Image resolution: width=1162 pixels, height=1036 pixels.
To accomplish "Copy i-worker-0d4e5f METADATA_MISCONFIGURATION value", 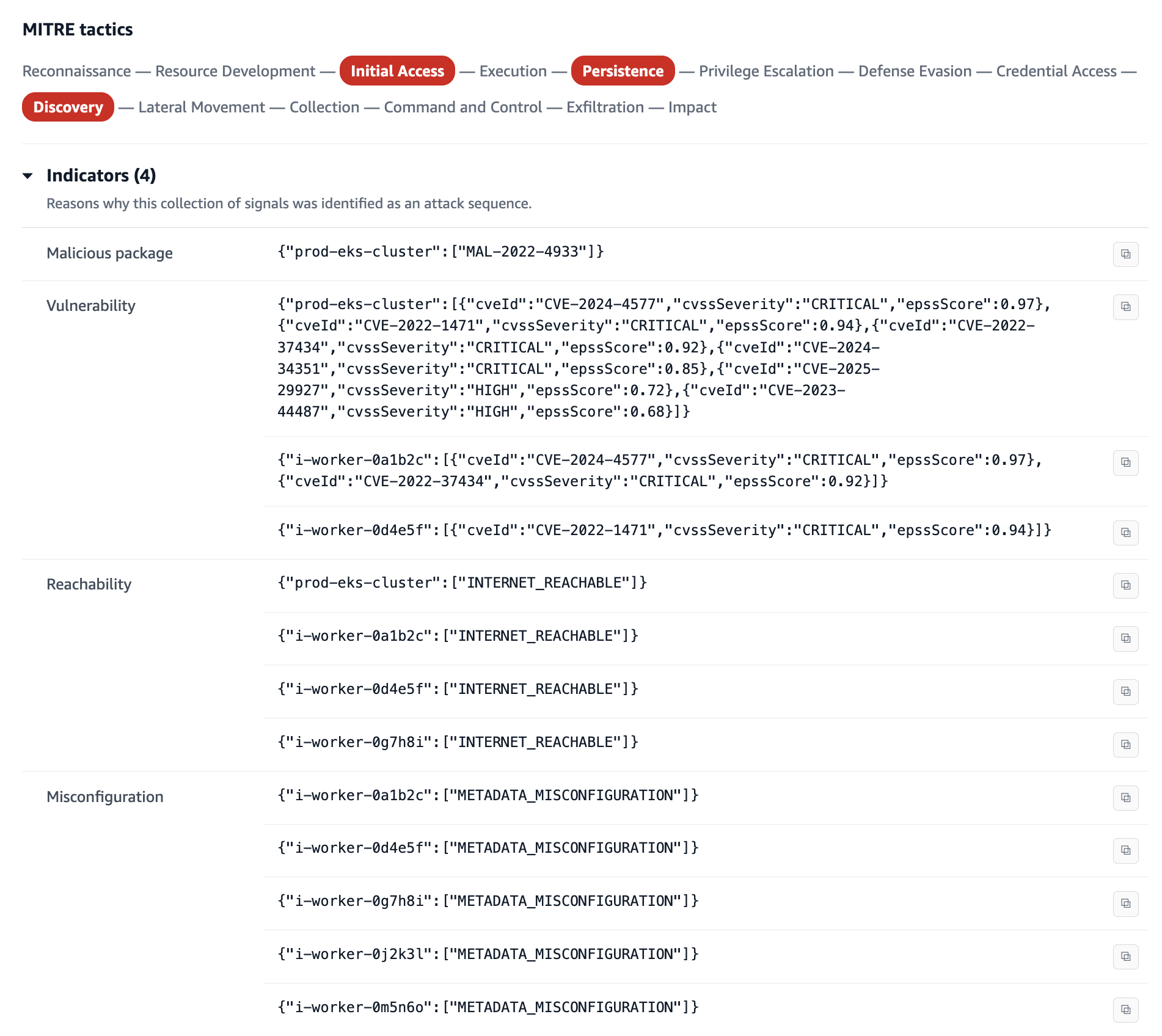I will click(1125, 850).
